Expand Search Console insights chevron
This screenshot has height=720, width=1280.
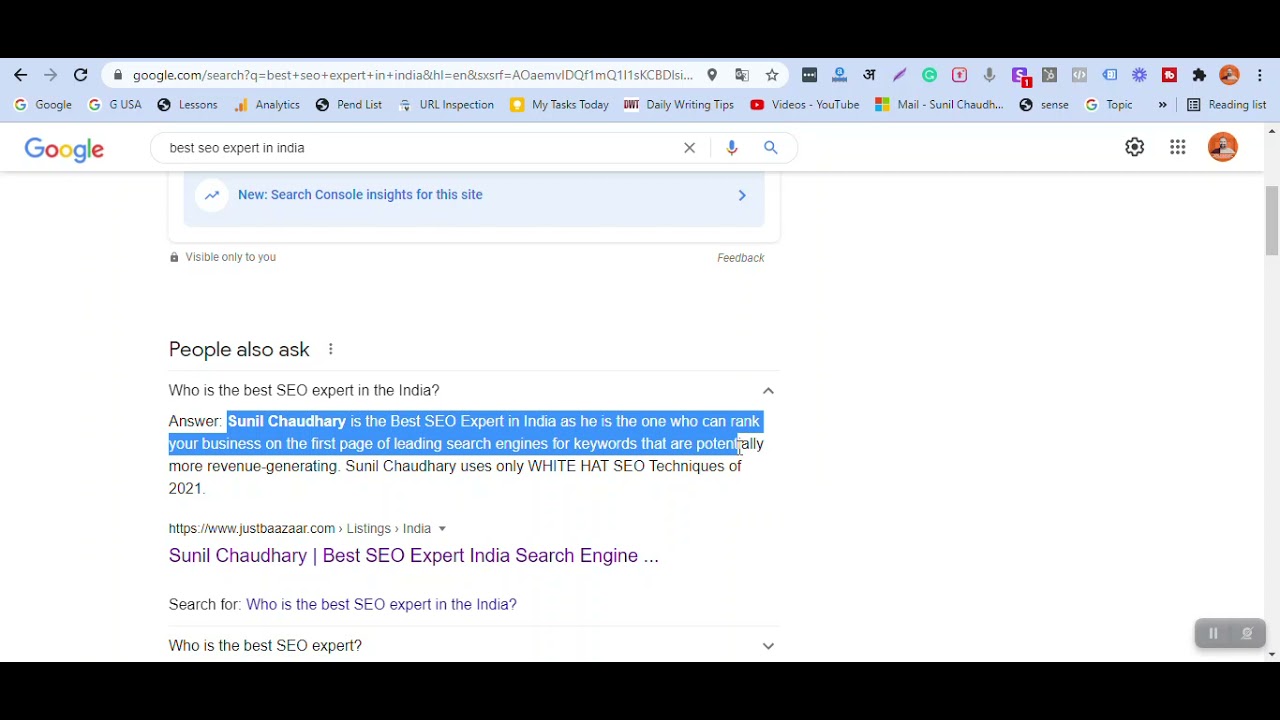742,195
